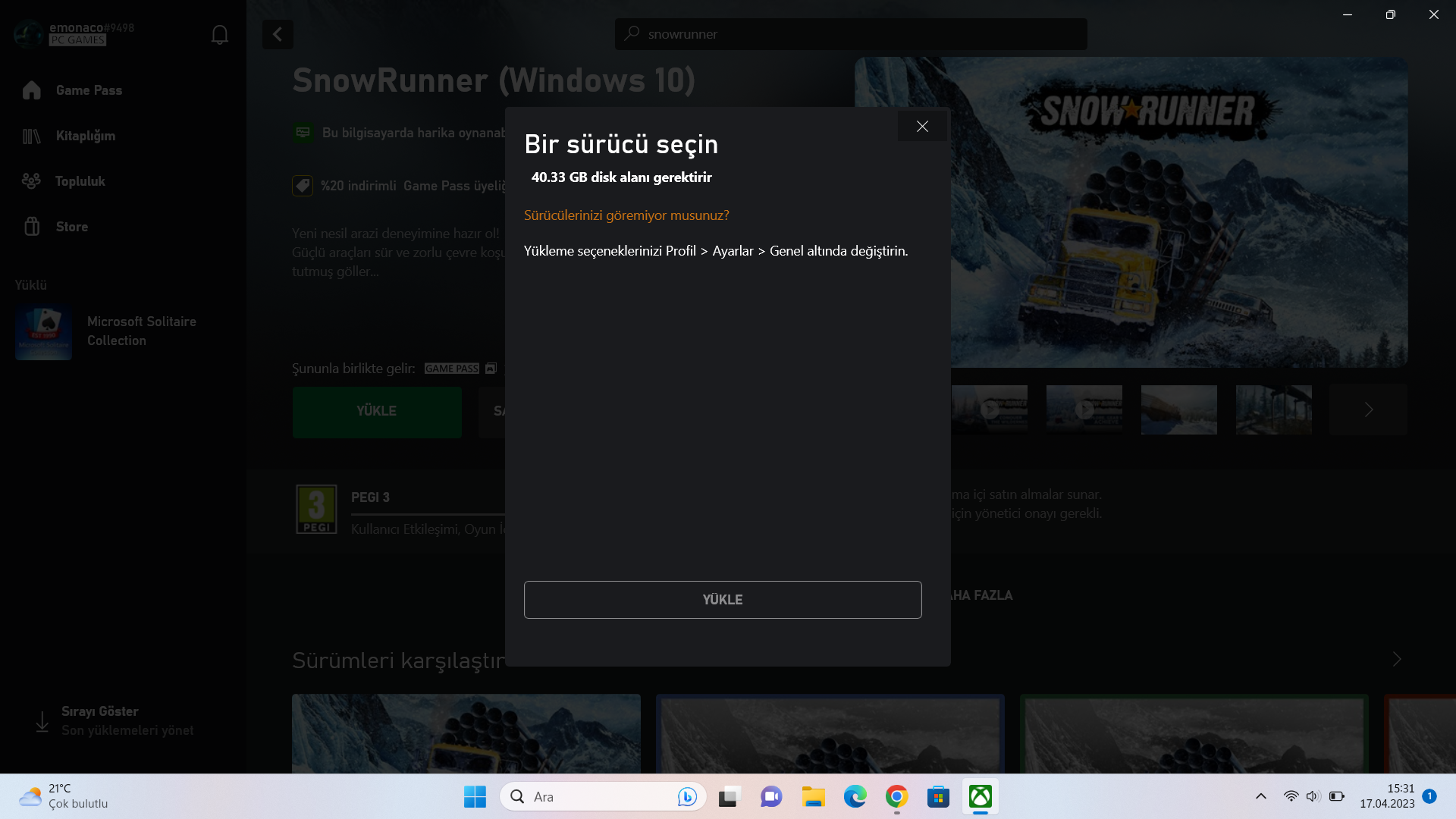Close the Bir sürücü seçin dialog
This screenshot has width=1456, height=819.
click(x=922, y=127)
